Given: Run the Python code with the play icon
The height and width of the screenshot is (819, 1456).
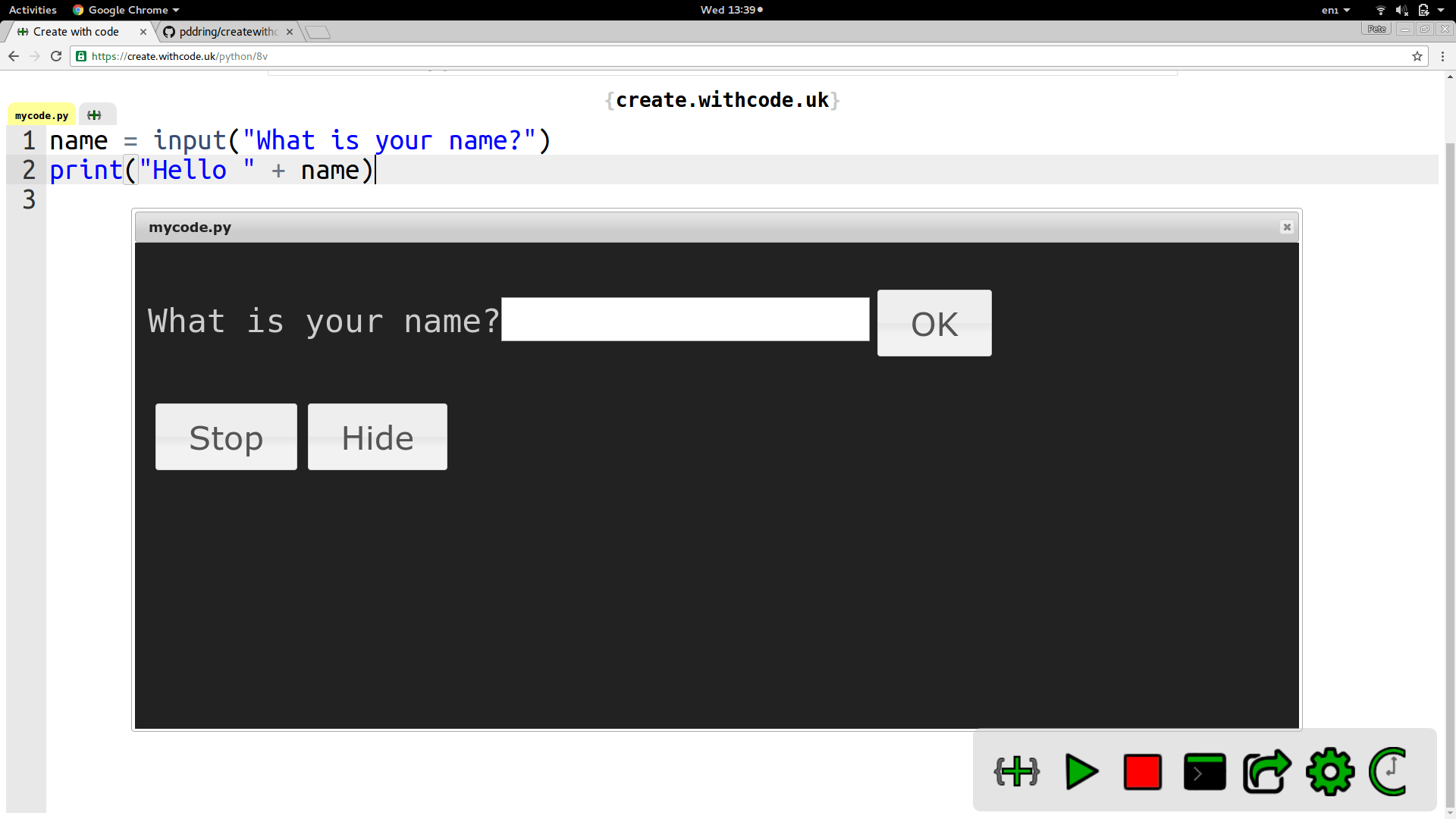Looking at the screenshot, I should pos(1081,772).
